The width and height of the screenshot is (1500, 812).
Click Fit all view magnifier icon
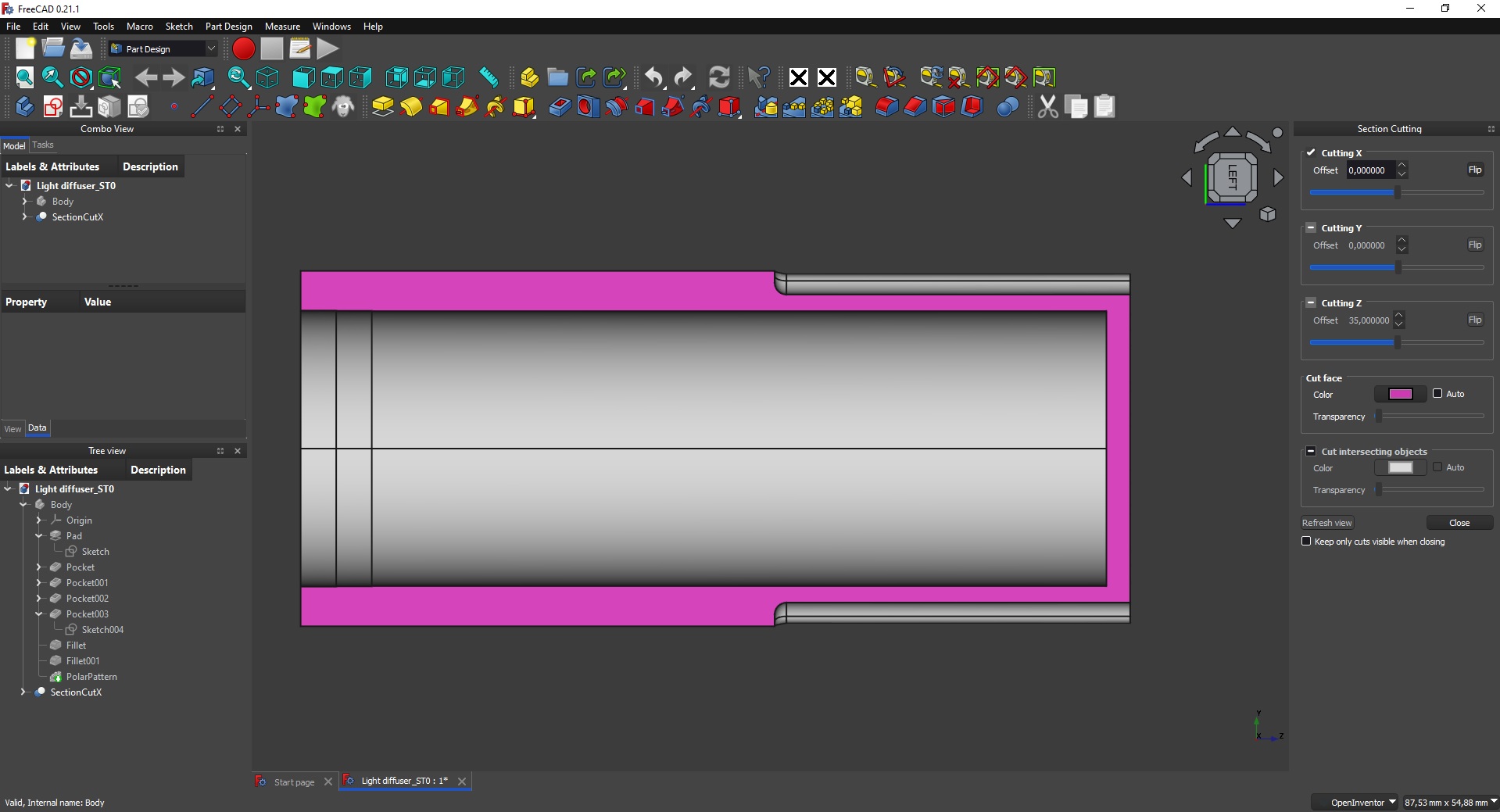pos(25,77)
